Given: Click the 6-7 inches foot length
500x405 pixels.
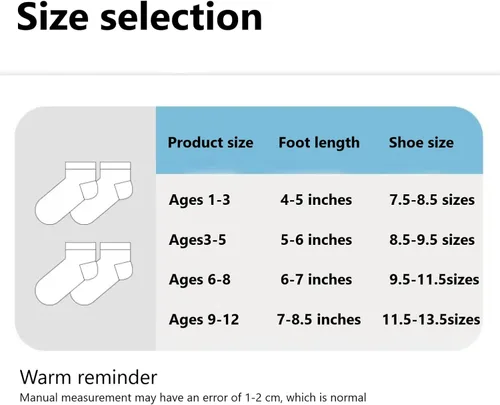Looking at the screenshot, I should point(316,280).
